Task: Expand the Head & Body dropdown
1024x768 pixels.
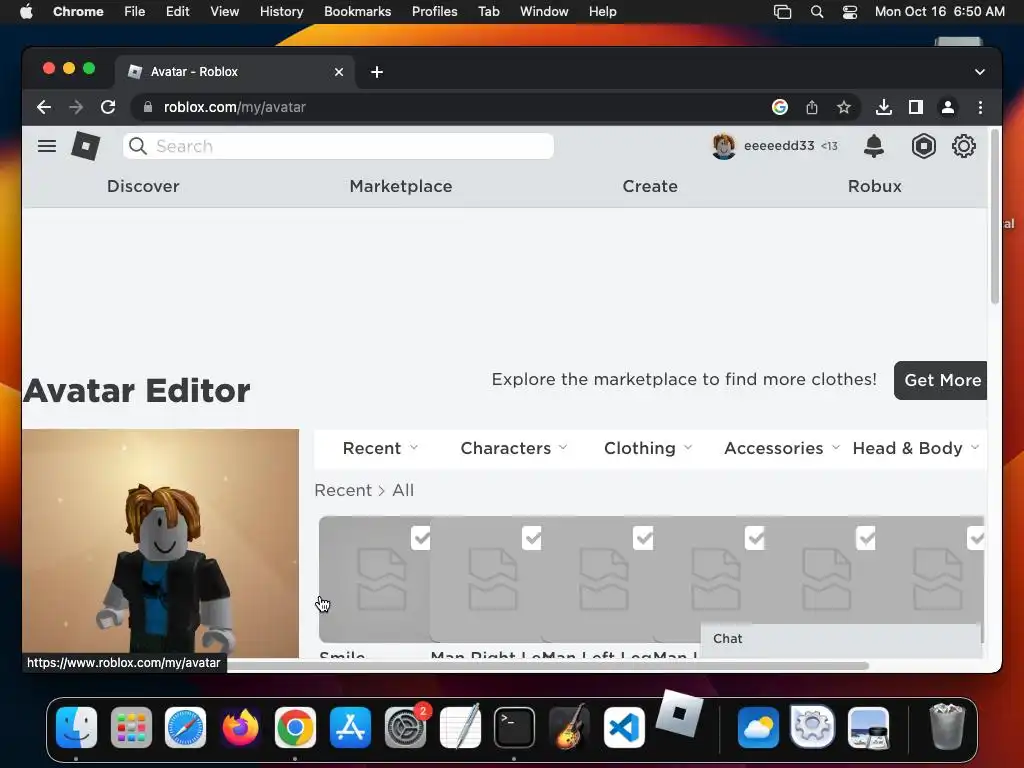Action: [x=916, y=448]
